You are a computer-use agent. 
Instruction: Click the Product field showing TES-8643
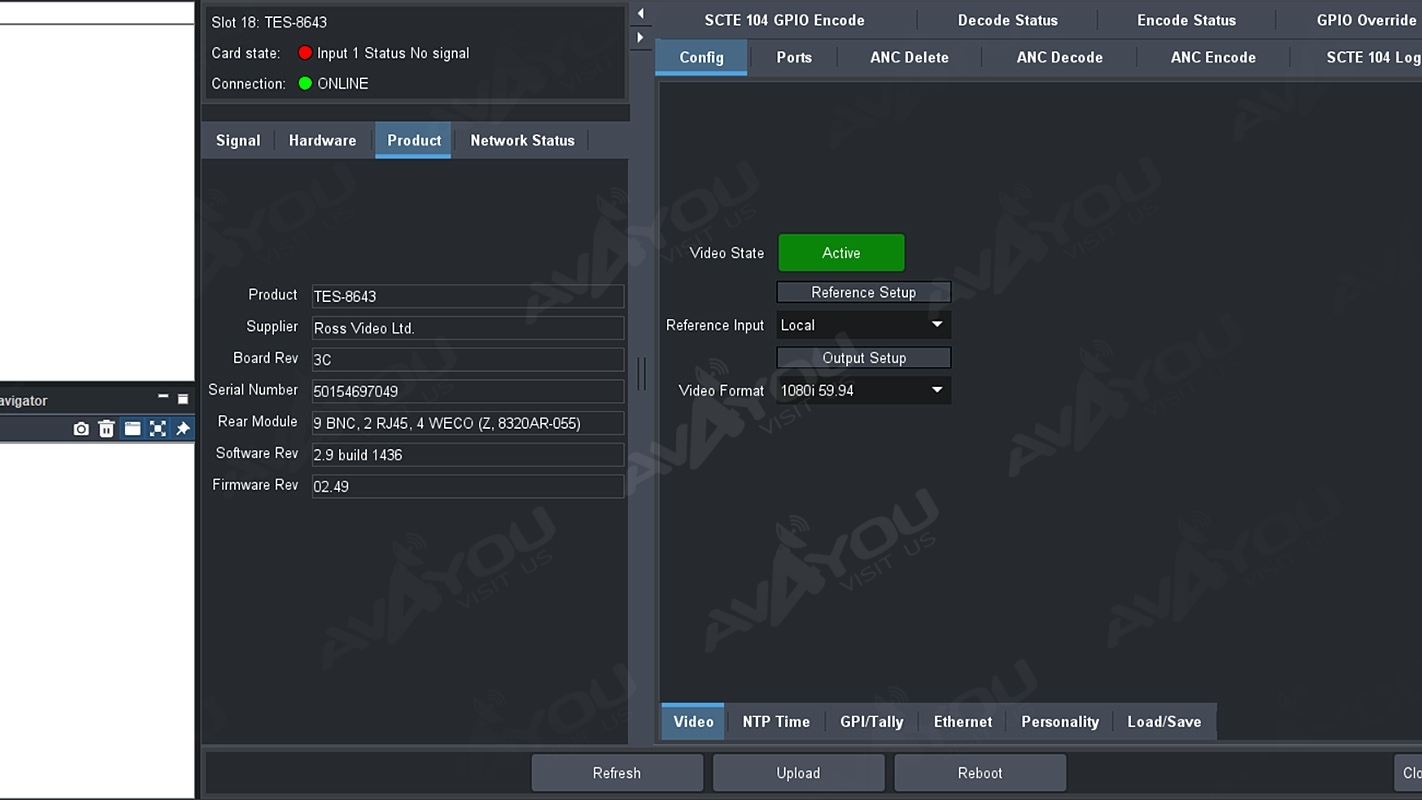[468, 296]
